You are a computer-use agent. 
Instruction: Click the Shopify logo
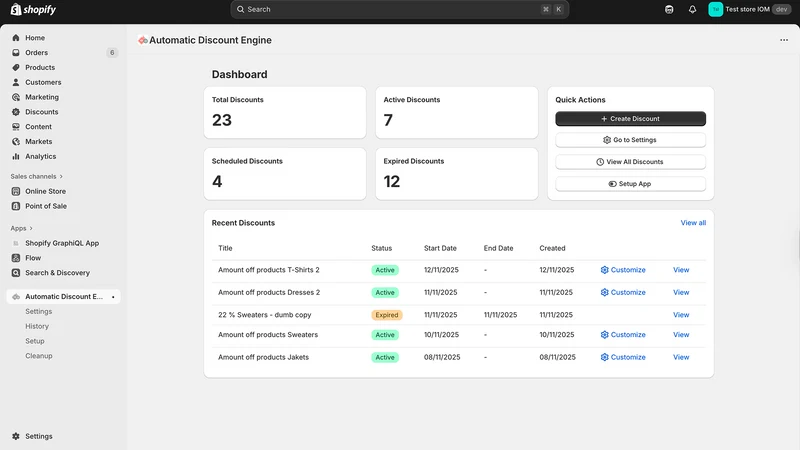[x=33, y=9]
